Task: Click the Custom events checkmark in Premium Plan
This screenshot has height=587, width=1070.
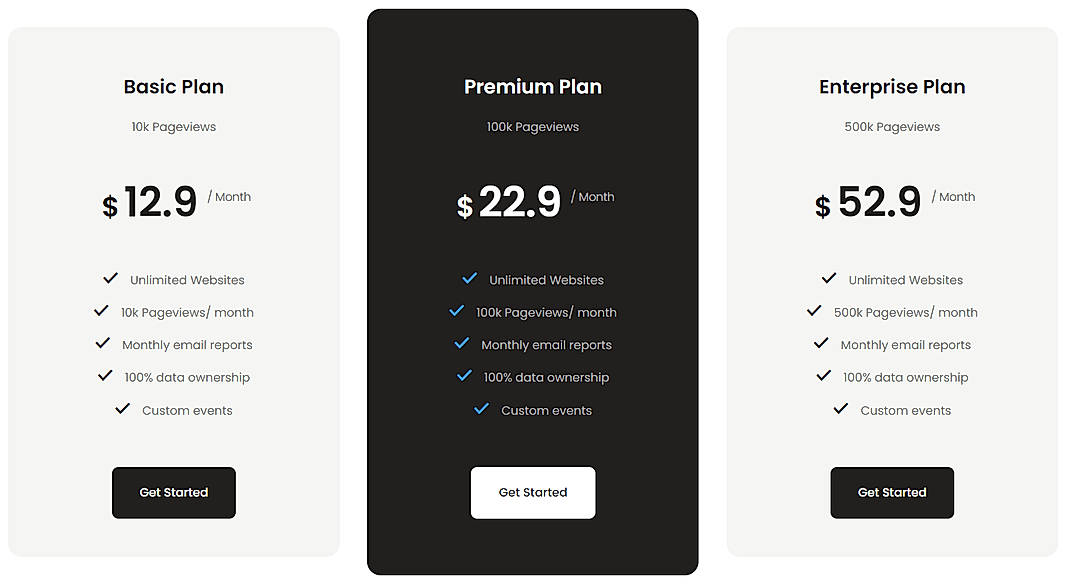Action: pos(481,409)
